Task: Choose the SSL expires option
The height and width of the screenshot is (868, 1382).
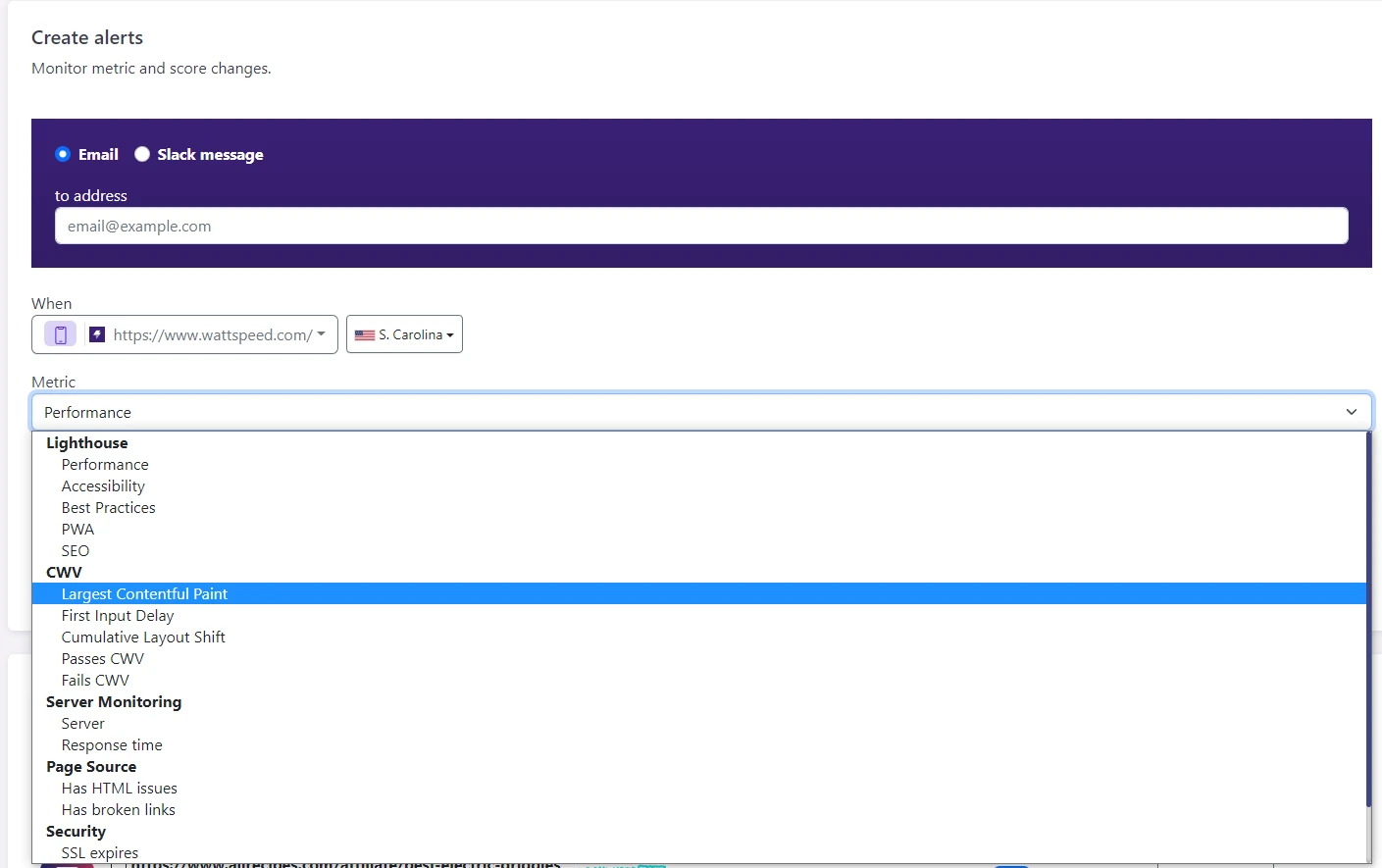Action: (x=699, y=853)
